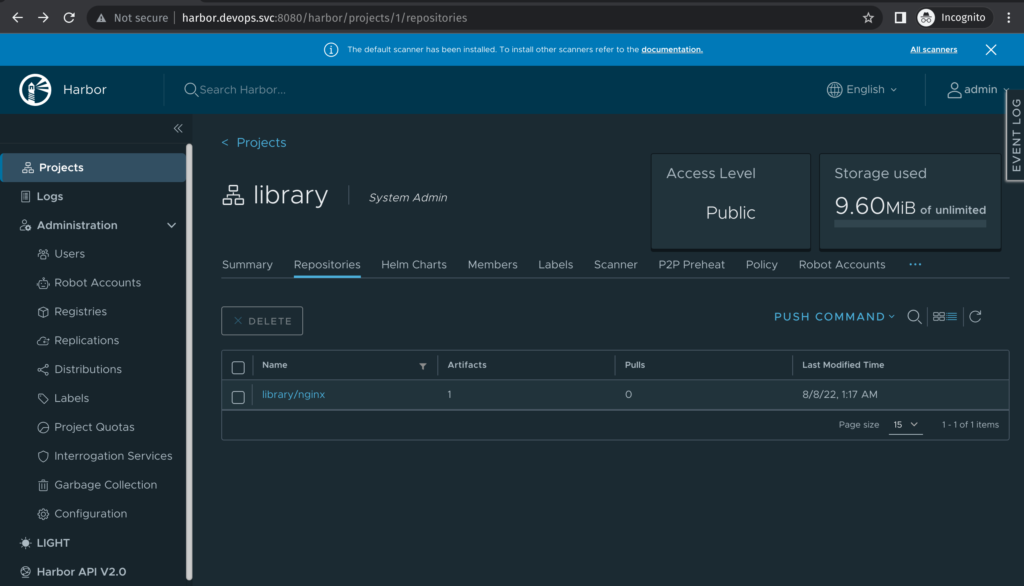
Task: Switch to the Policy tab
Action: [x=761, y=265]
